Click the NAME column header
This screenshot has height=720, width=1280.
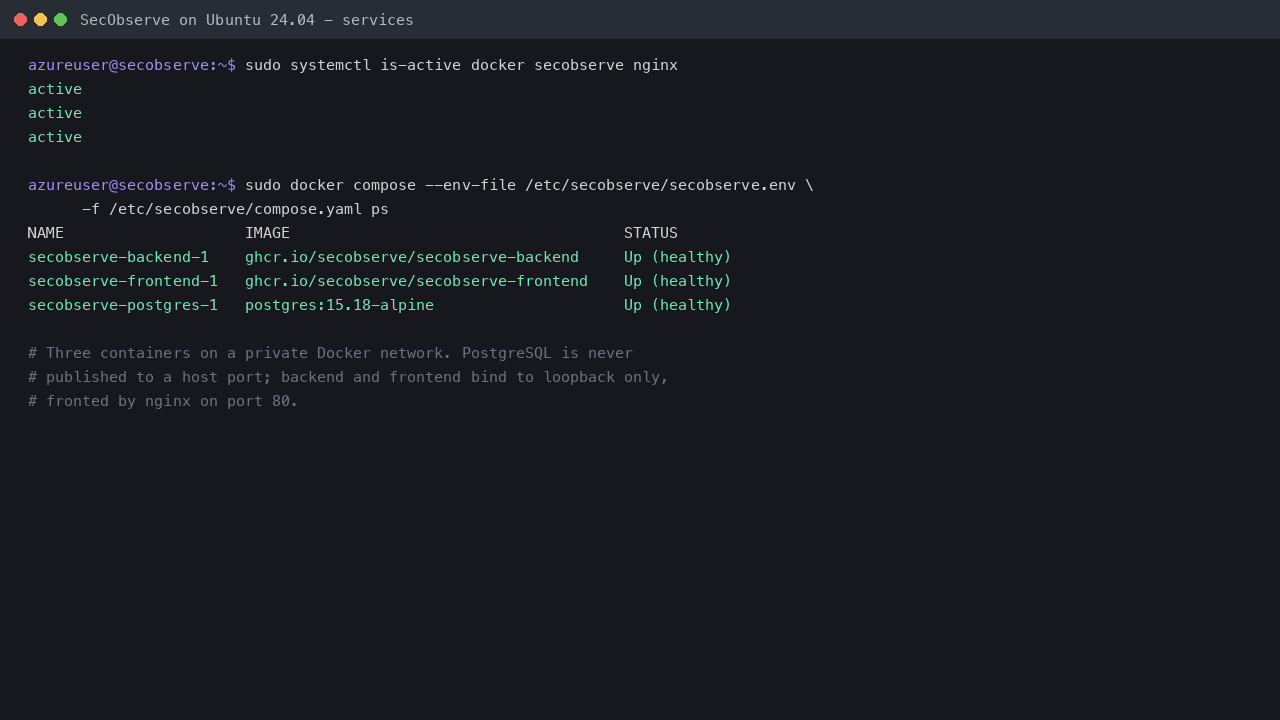coord(46,233)
